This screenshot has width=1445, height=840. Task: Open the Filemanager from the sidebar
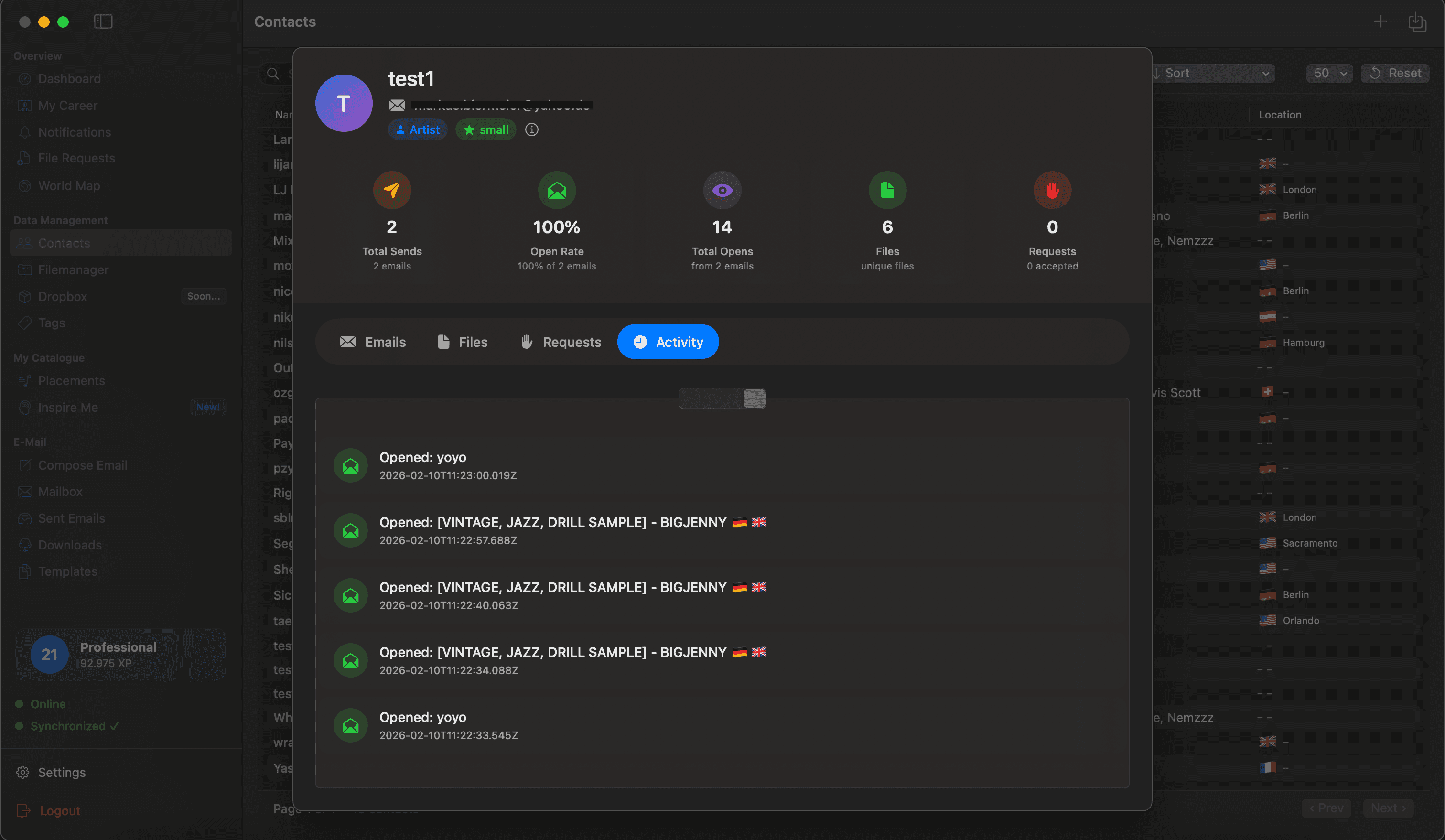click(x=73, y=269)
